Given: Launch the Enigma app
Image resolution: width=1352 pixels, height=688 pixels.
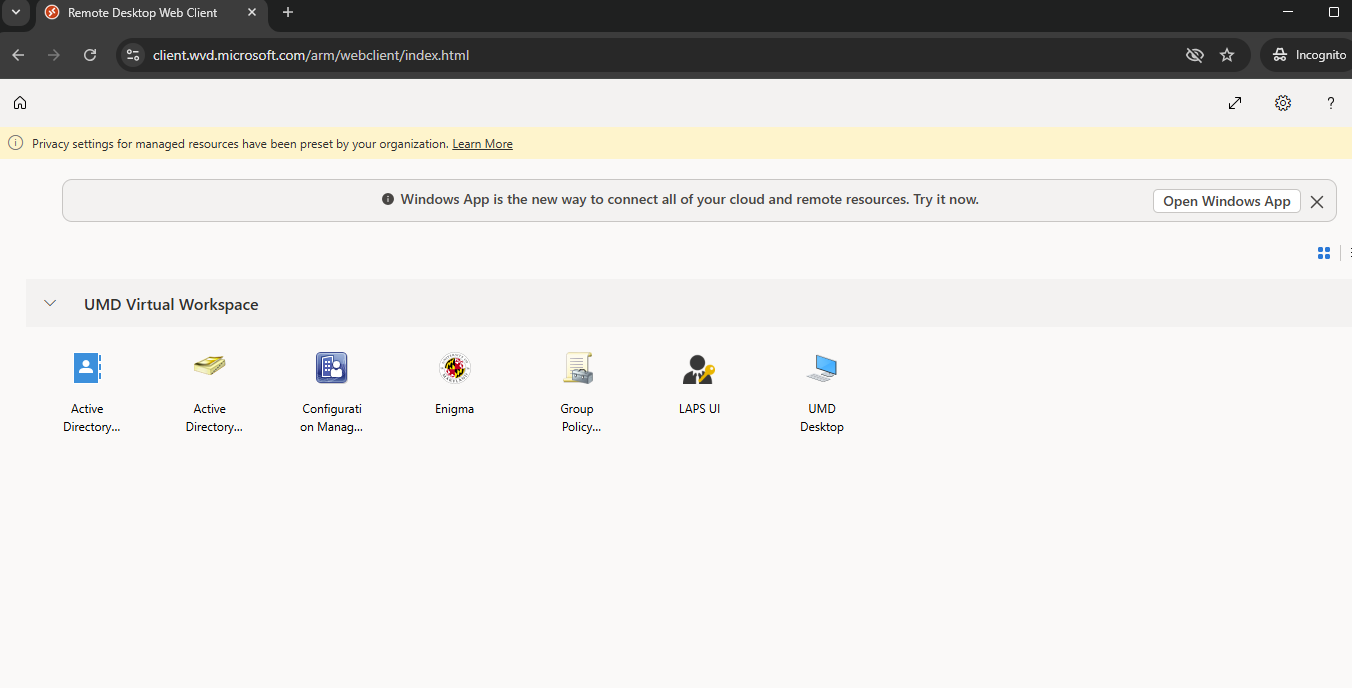Looking at the screenshot, I should click(455, 369).
